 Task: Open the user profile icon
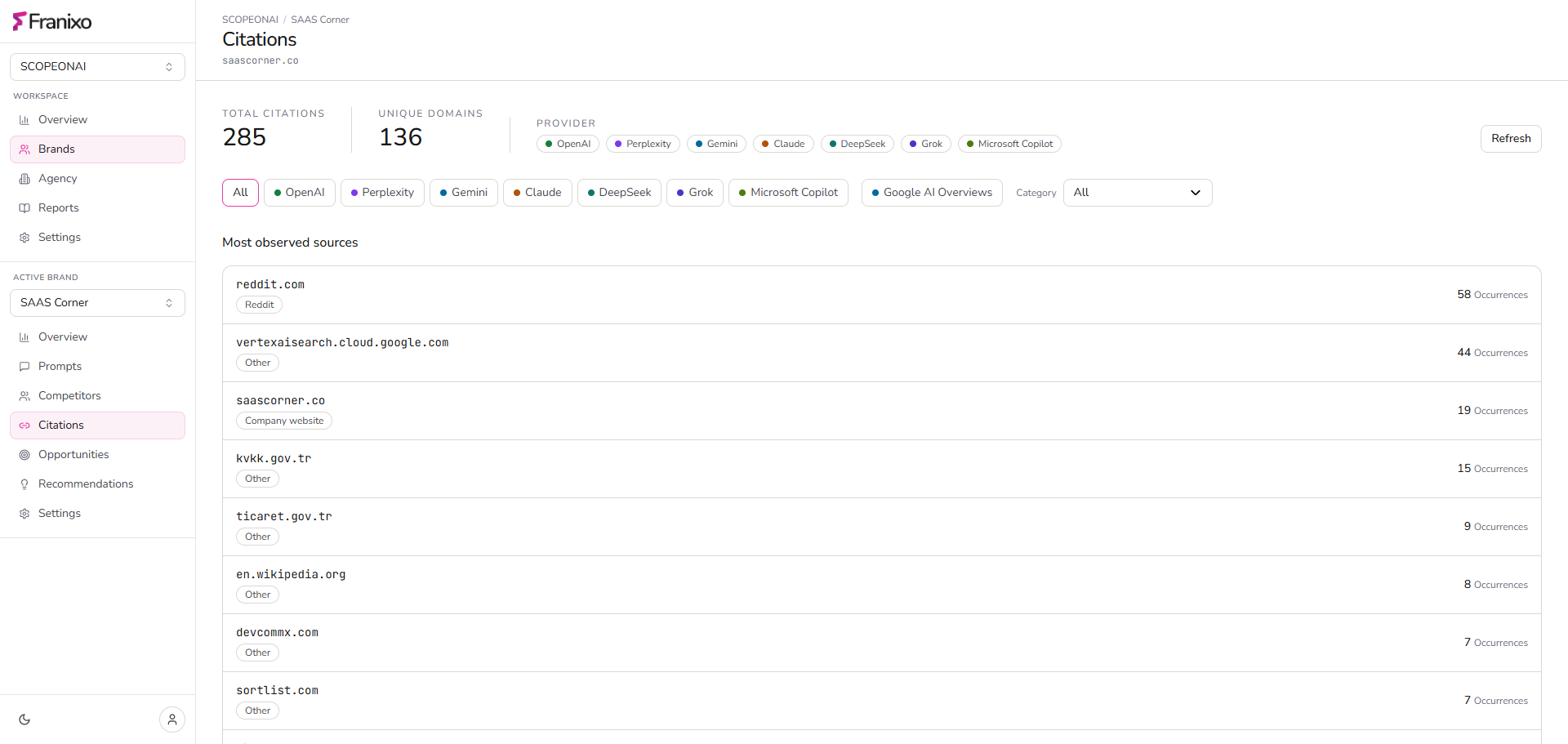click(172, 719)
